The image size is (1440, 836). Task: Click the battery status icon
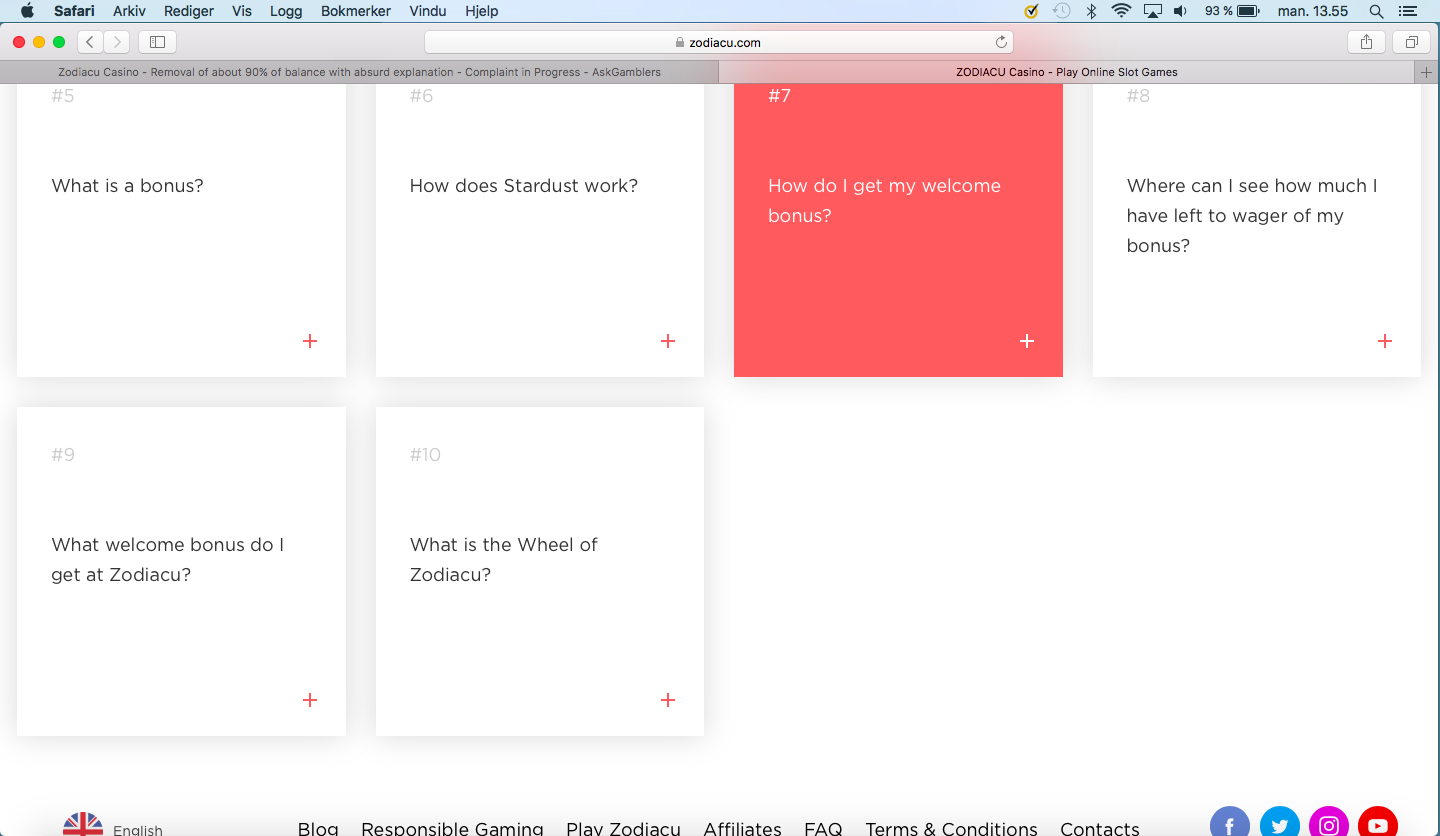(x=1248, y=11)
